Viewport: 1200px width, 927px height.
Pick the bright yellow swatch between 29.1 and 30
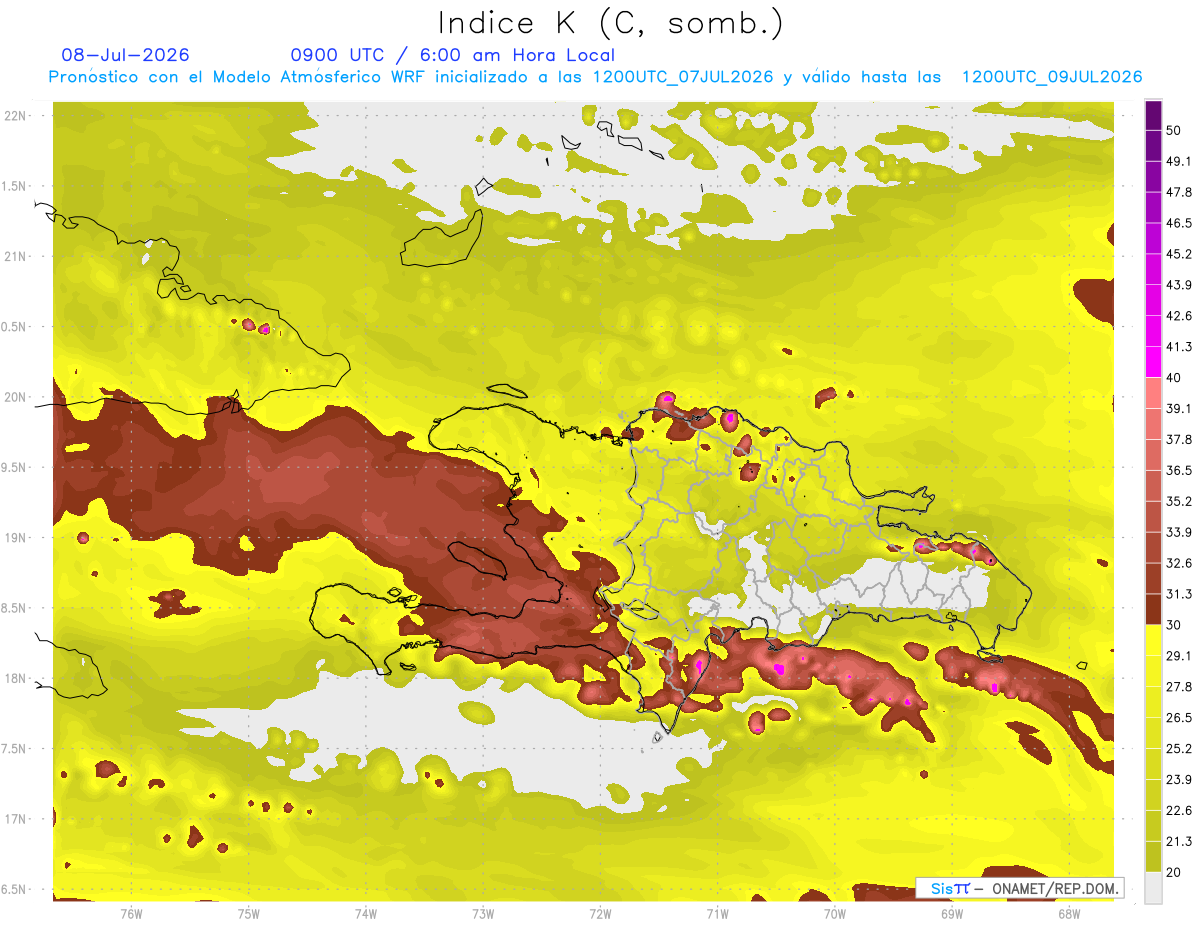pyautogui.click(x=1153, y=641)
